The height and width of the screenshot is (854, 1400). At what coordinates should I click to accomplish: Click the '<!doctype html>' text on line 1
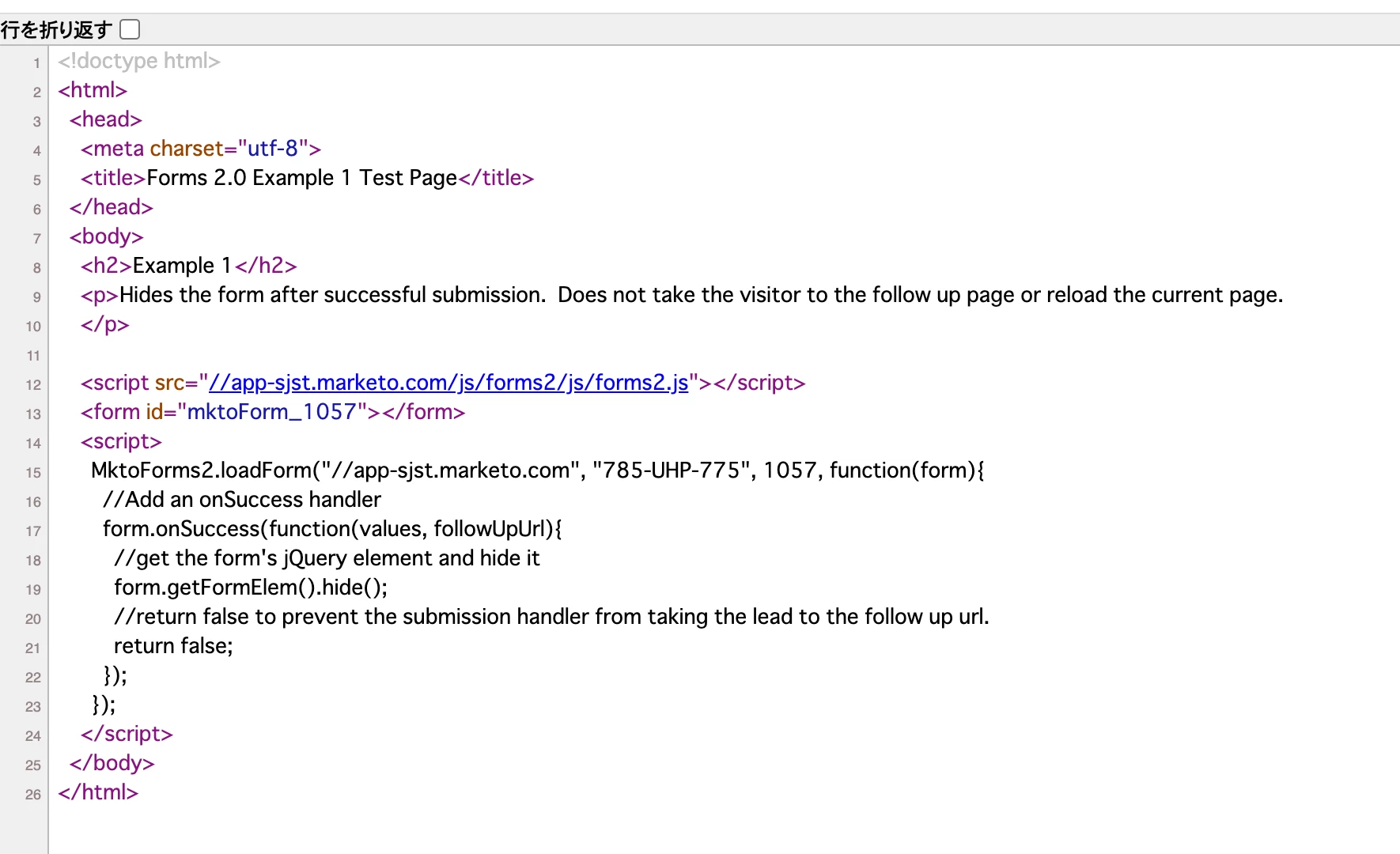[139, 61]
